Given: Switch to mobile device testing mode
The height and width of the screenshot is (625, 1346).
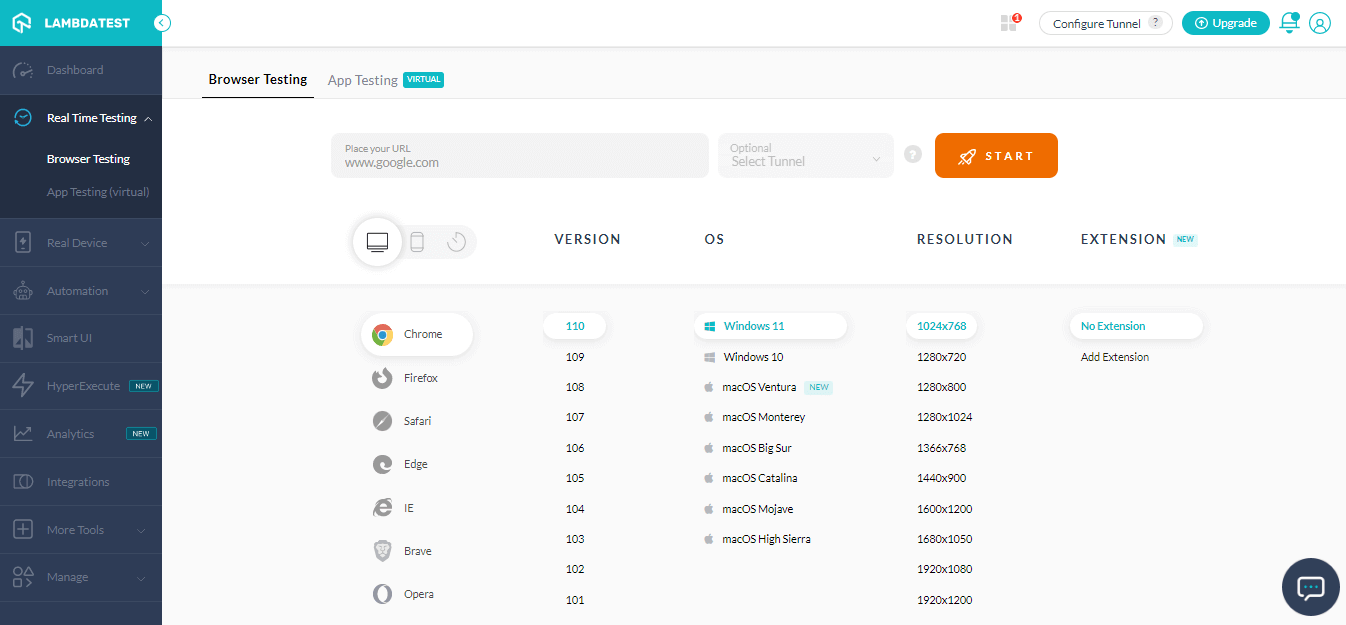Looking at the screenshot, I should [417, 241].
